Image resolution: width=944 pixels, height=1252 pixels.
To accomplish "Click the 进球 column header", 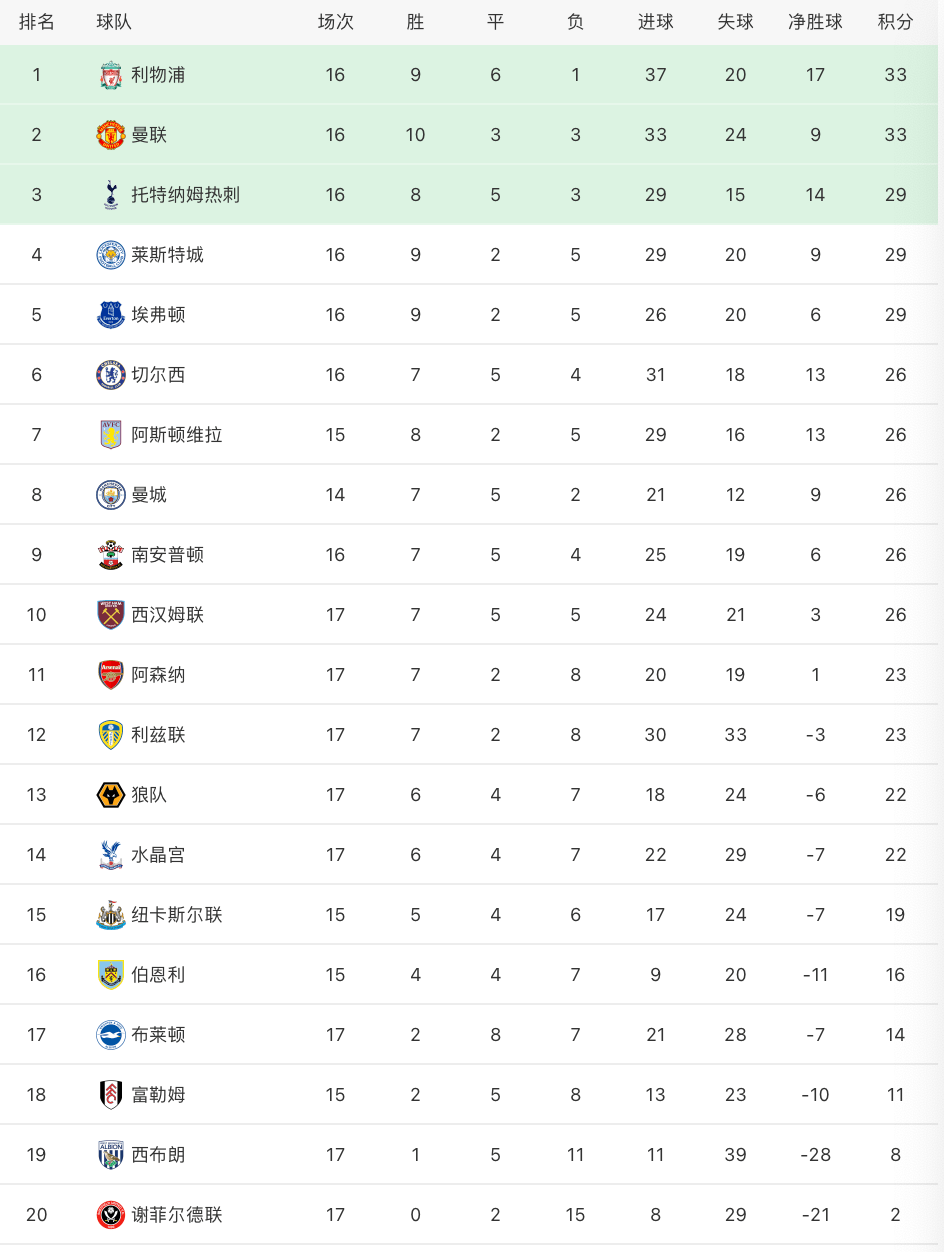I will coord(655,22).
